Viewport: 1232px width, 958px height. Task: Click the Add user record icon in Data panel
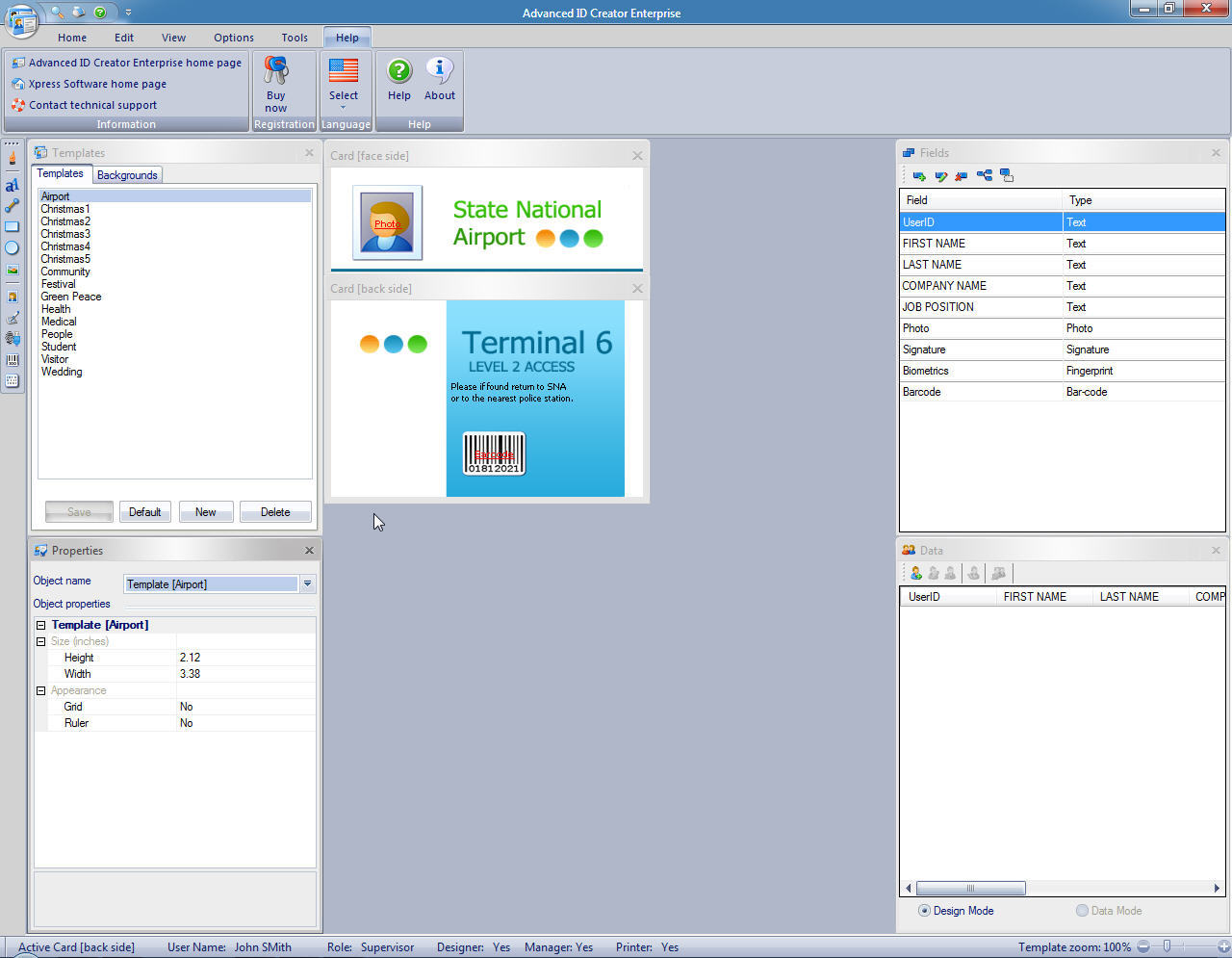click(915, 573)
